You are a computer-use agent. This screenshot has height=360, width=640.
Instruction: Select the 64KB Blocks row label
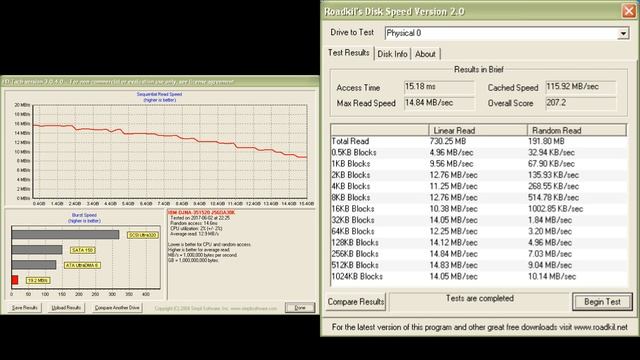tap(353, 231)
